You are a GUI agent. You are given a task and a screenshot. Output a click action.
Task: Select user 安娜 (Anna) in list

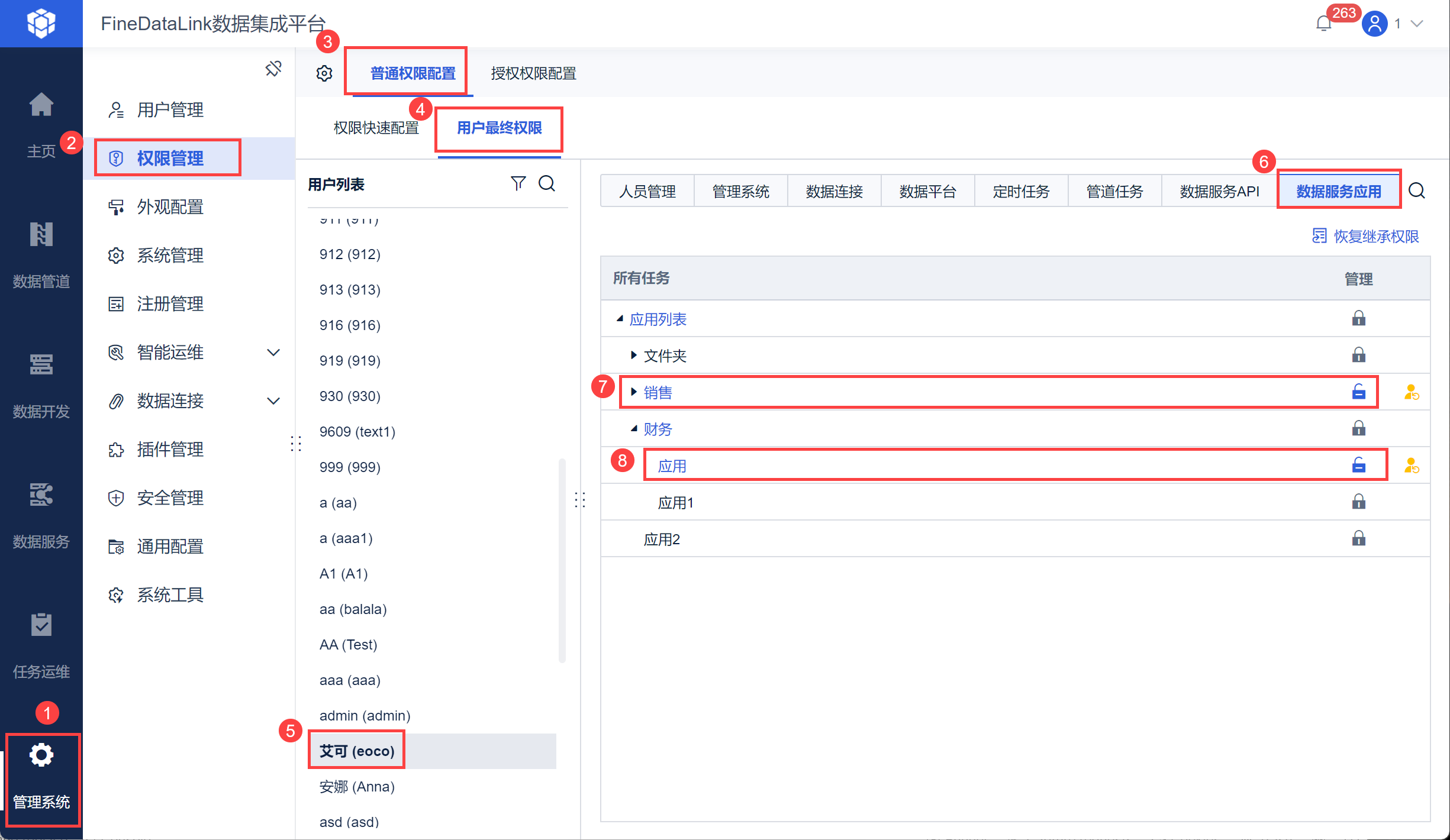[x=357, y=786]
